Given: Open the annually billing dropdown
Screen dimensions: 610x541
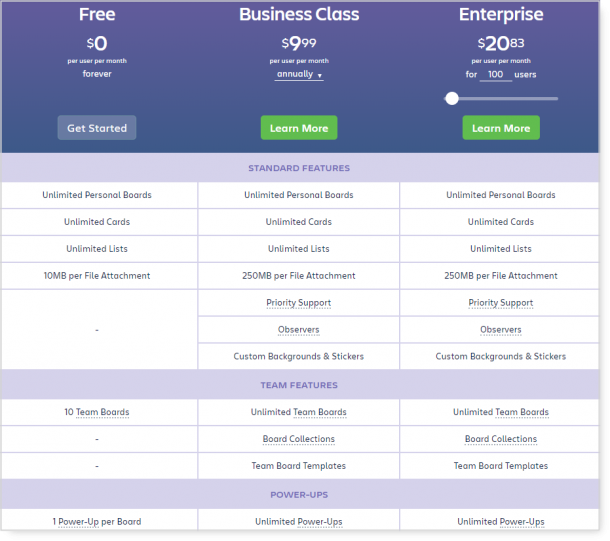Looking at the screenshot, I should tap(299, 74).
